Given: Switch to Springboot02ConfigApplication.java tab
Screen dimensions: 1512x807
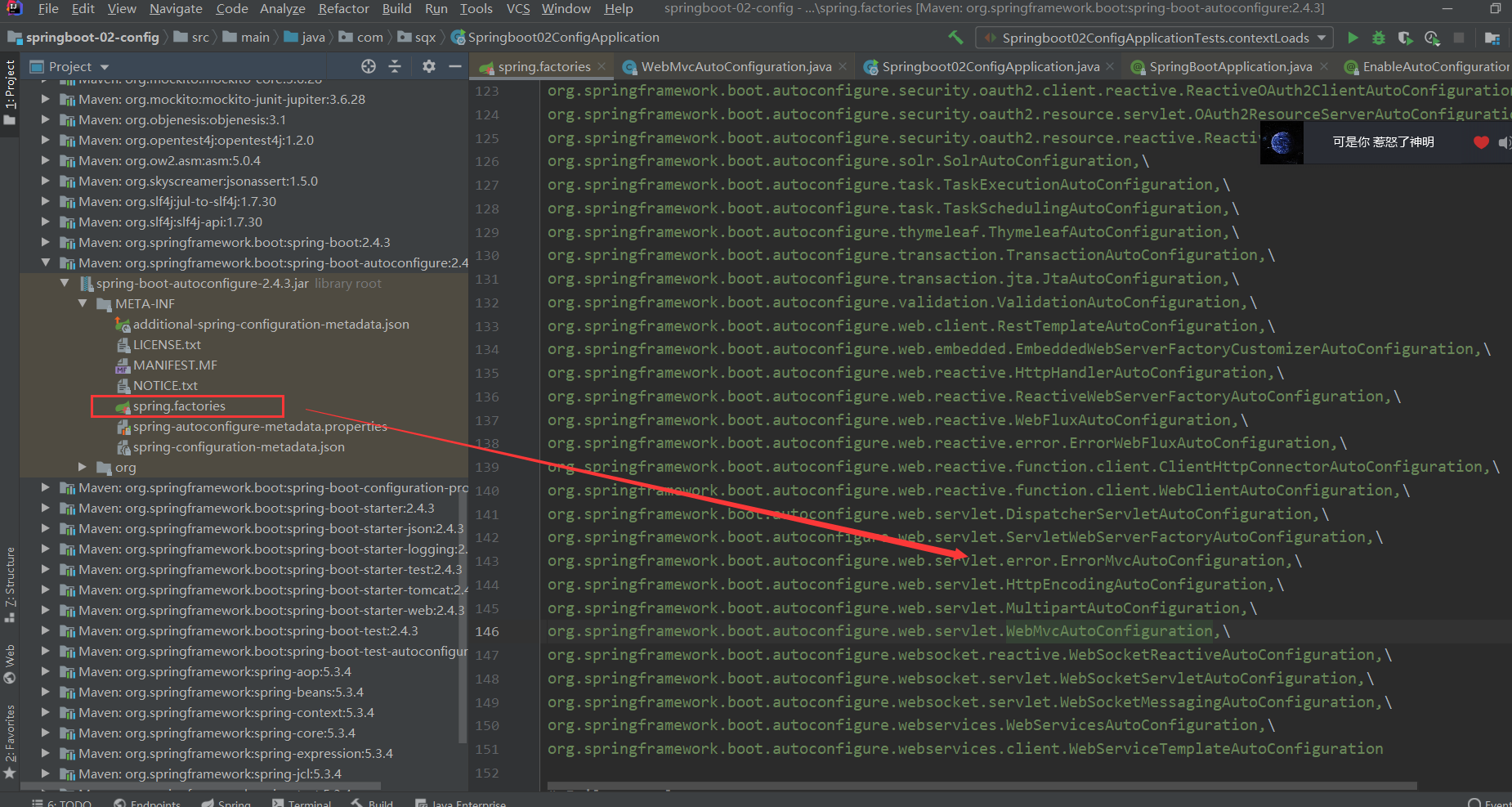Looking at the screenshot, I should click(990, 67).
